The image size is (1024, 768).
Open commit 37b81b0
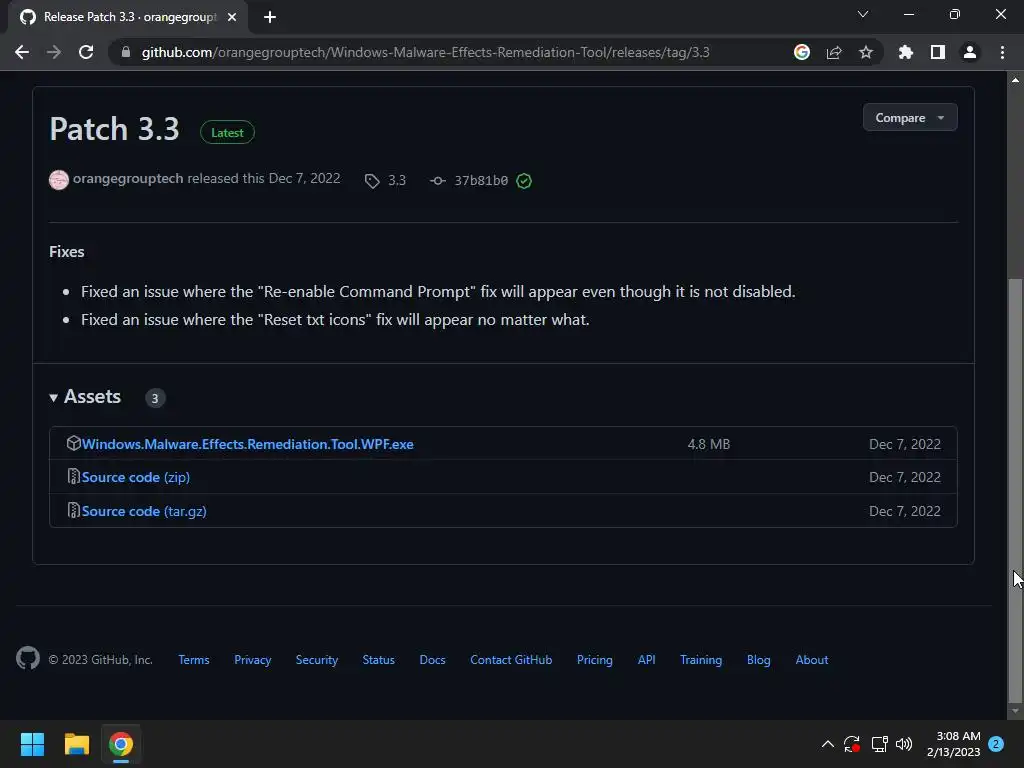tap(481, 181)
